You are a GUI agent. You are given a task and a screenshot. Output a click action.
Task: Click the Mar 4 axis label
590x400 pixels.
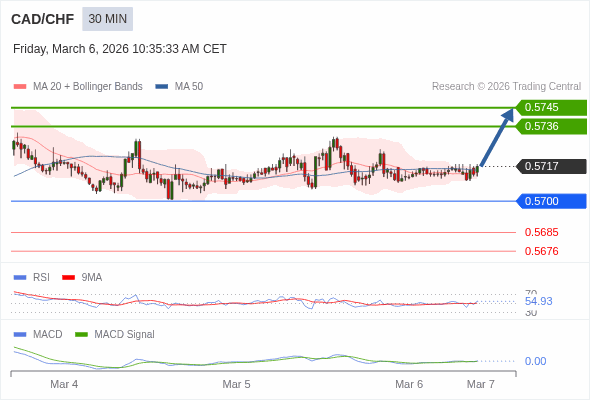(64, 384)
